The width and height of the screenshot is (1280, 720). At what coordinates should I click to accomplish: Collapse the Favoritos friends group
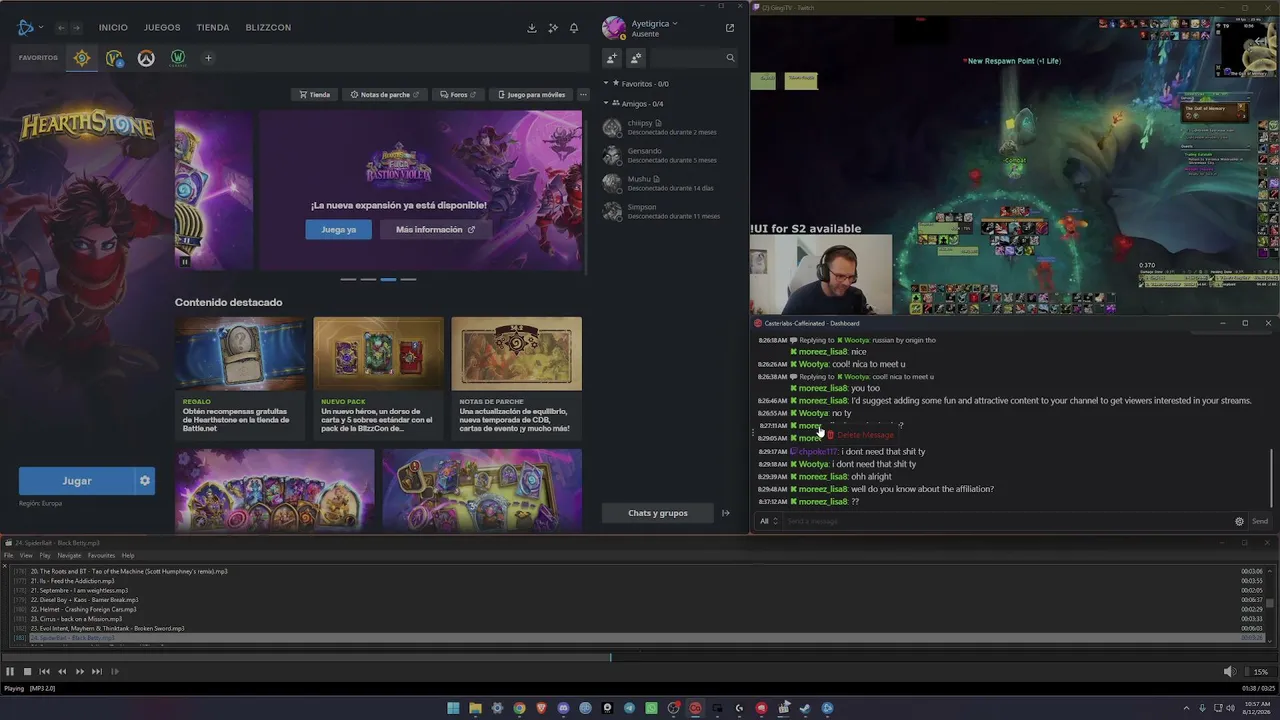point(606,84)
